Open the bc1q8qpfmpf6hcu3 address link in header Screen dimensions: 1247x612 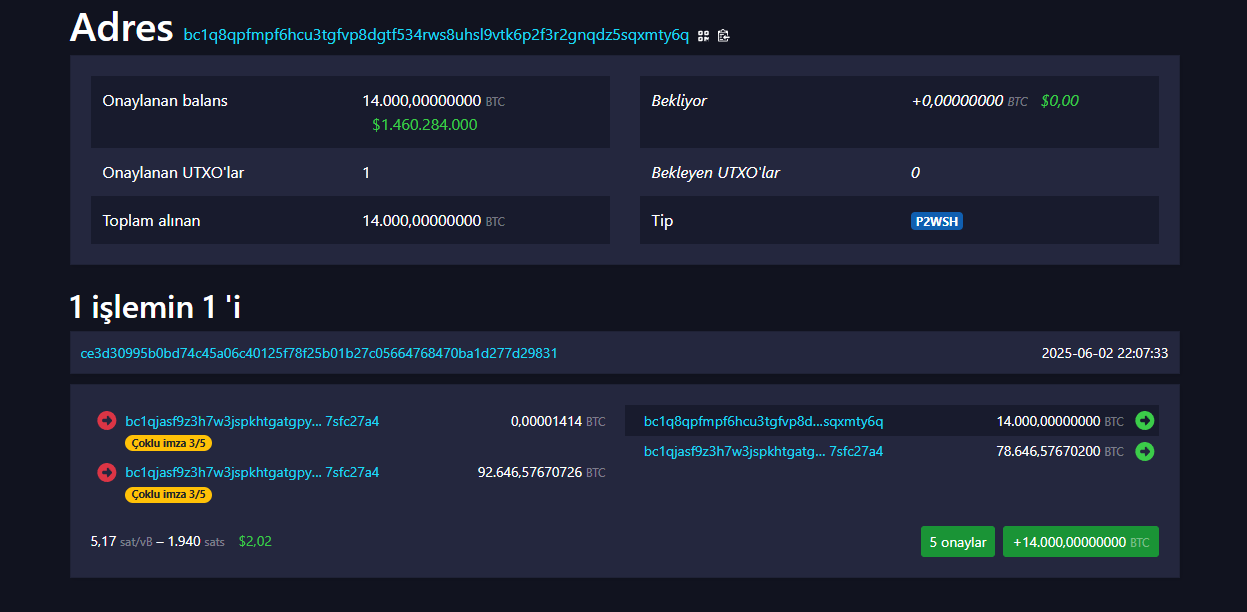tap(436, 35)
